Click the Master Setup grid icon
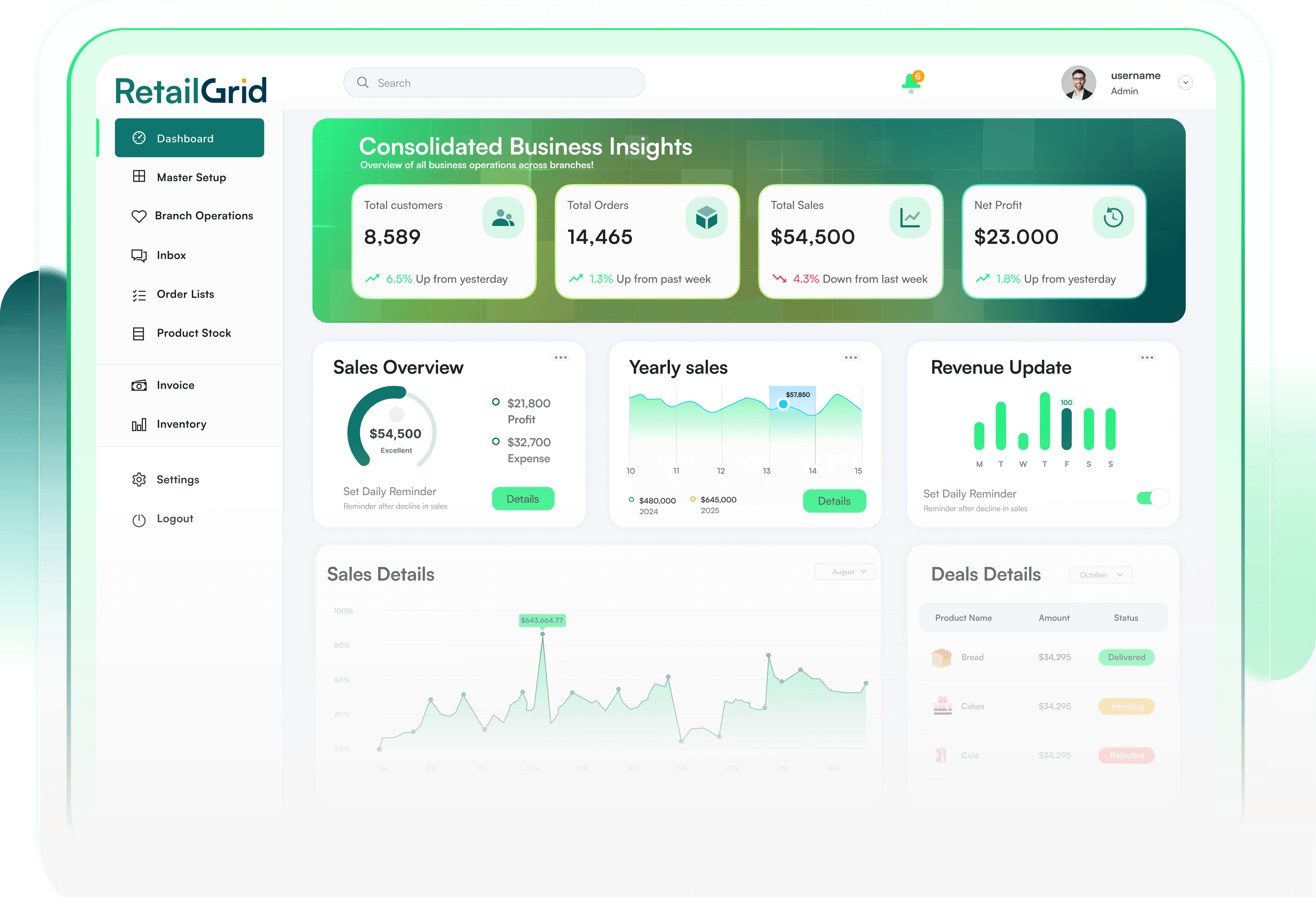Viewport: 1316px width, 897px height. (139, 176)
